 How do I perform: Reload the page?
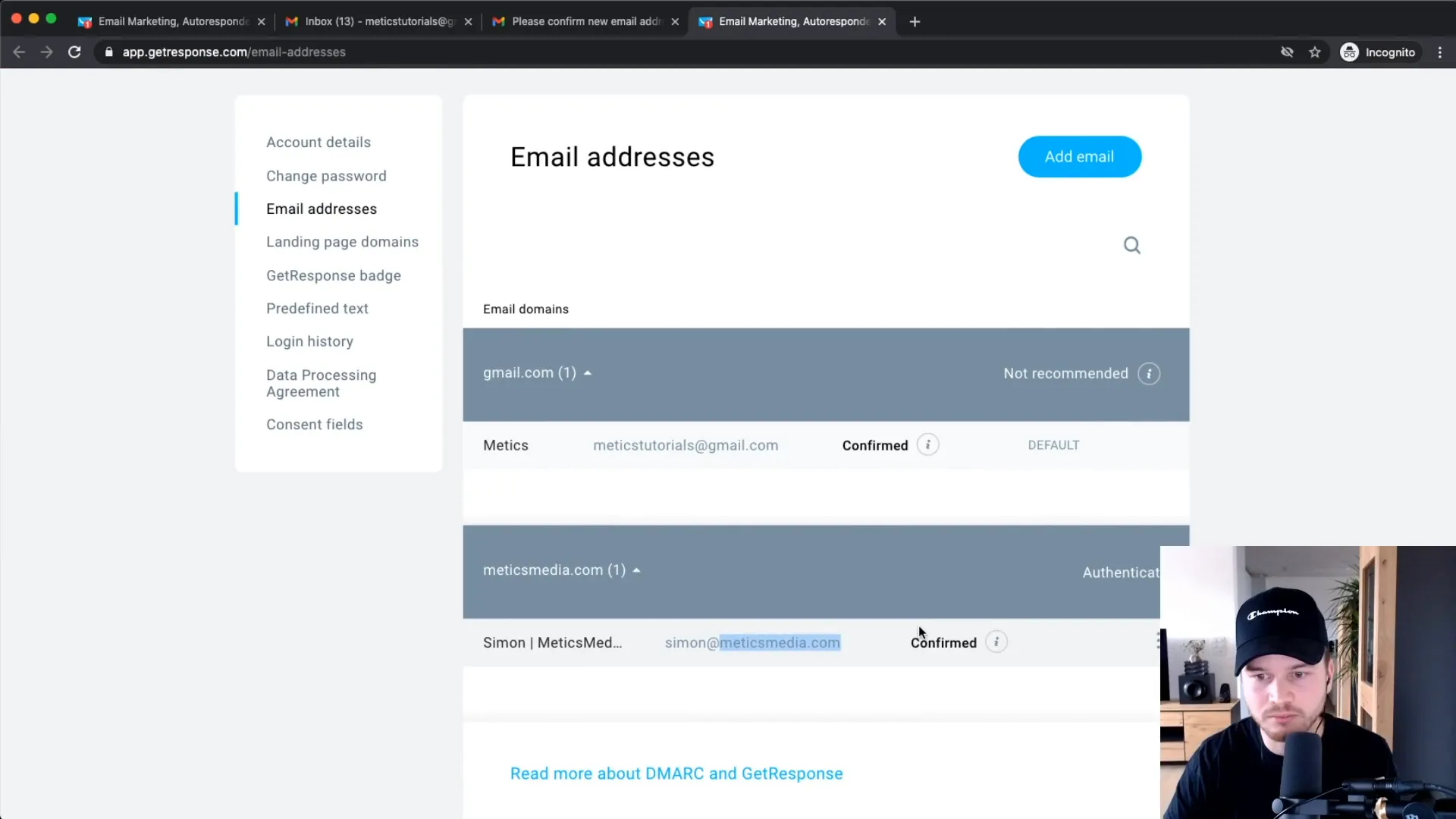[x=74, y=52]
